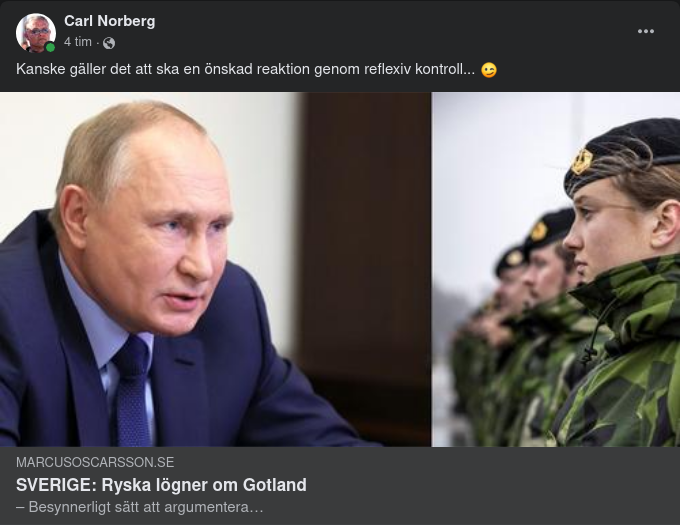Click the gold badge on the soldier's beret
Screen dimensions: 680x525
[x=582, y=161]
